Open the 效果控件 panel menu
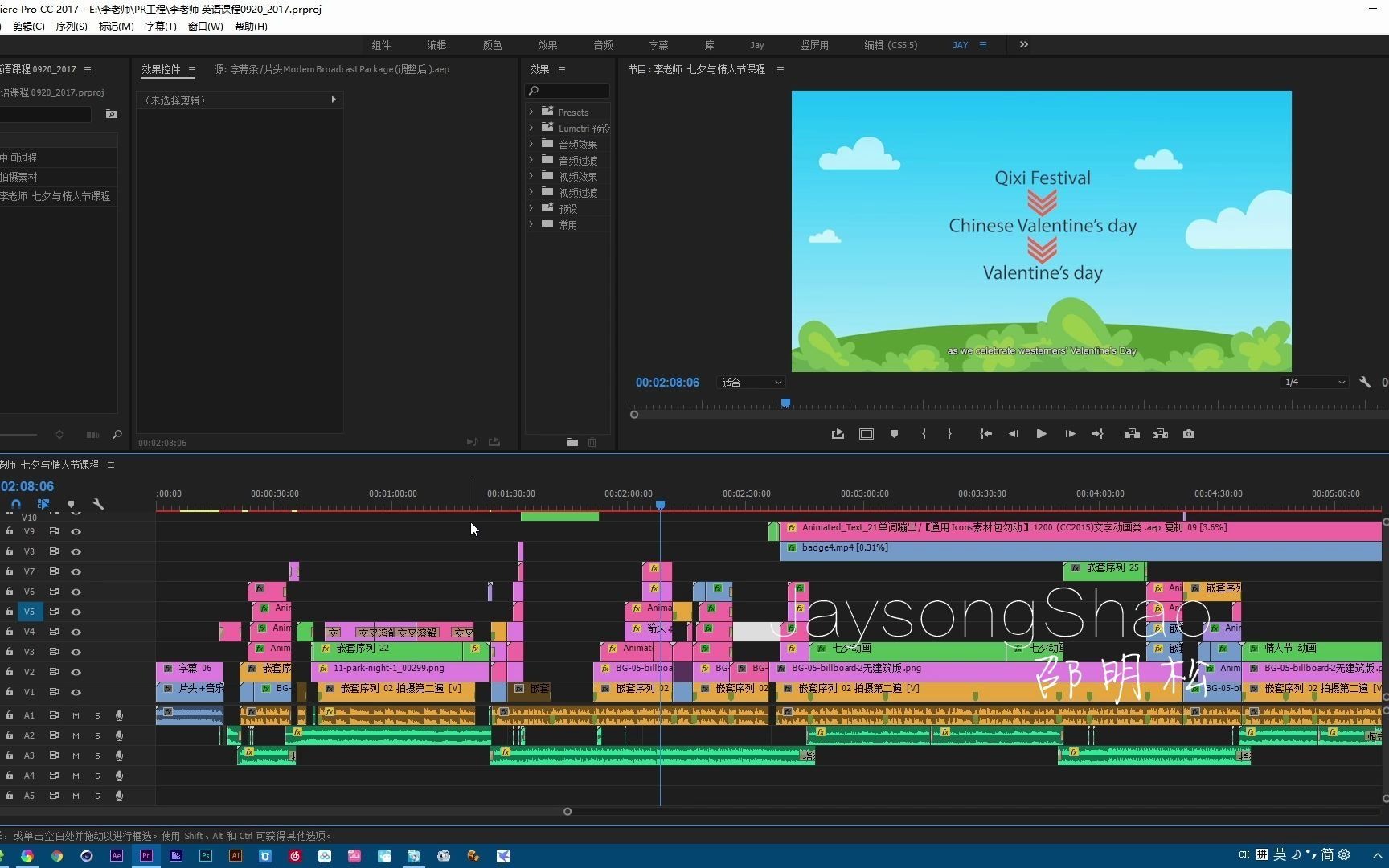Image resolution: width=1389 pixels, height=868 pixels. [x=192, y=70]
